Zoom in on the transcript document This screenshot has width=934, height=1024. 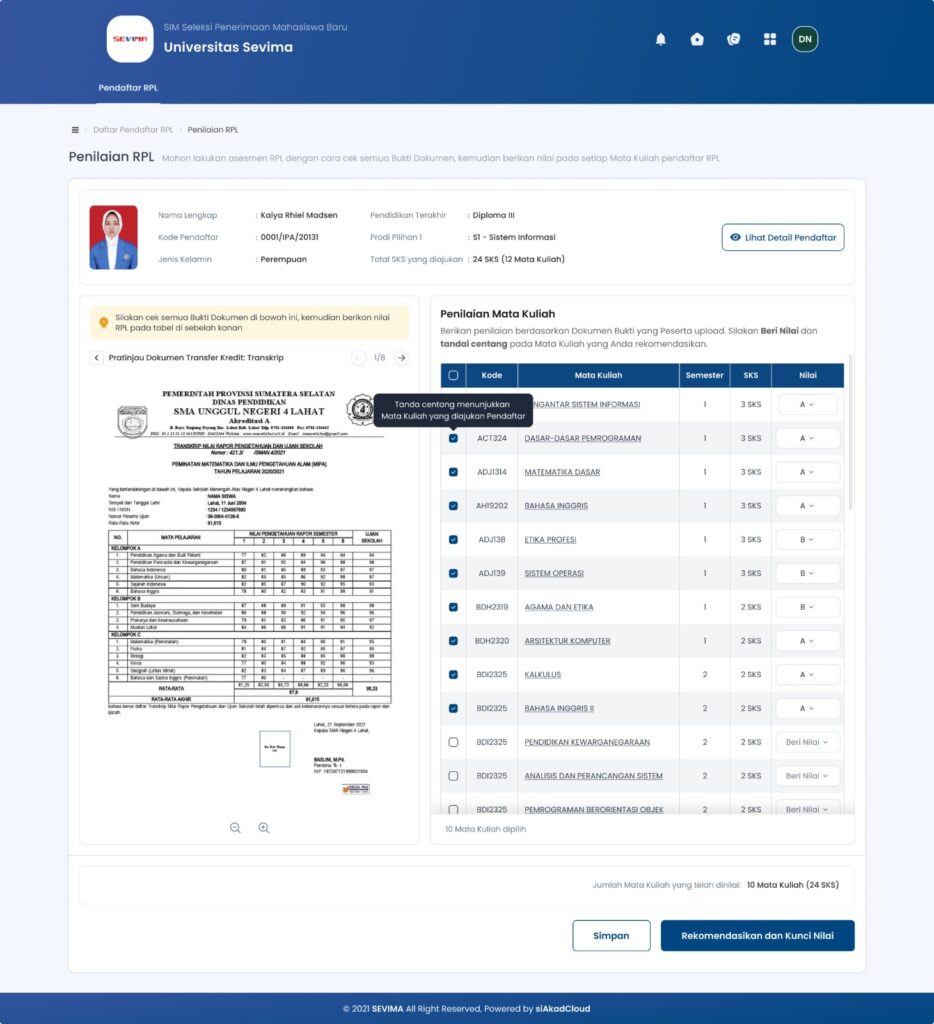click(262, 828)
